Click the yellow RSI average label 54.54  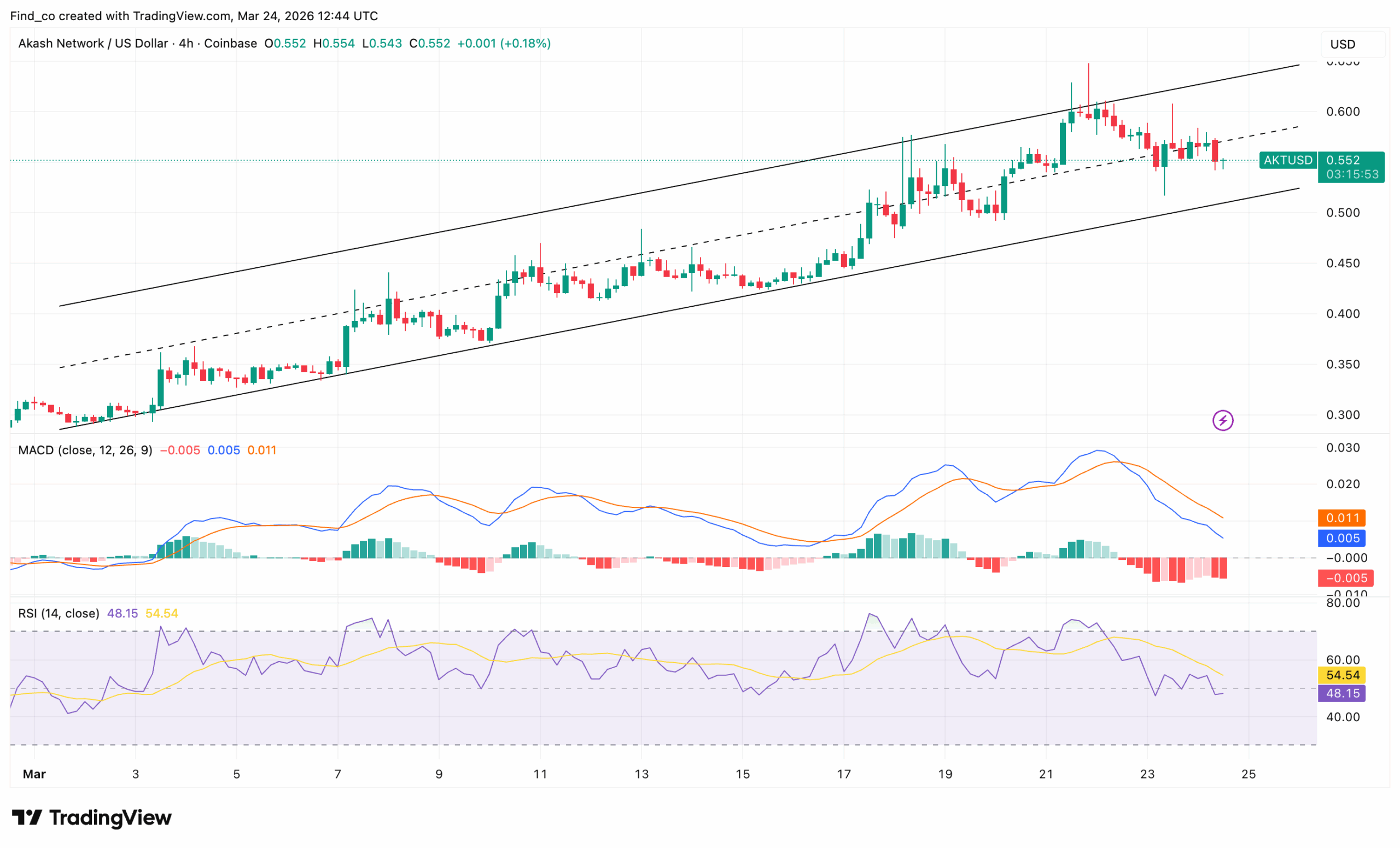click(x=1342, y=675)
